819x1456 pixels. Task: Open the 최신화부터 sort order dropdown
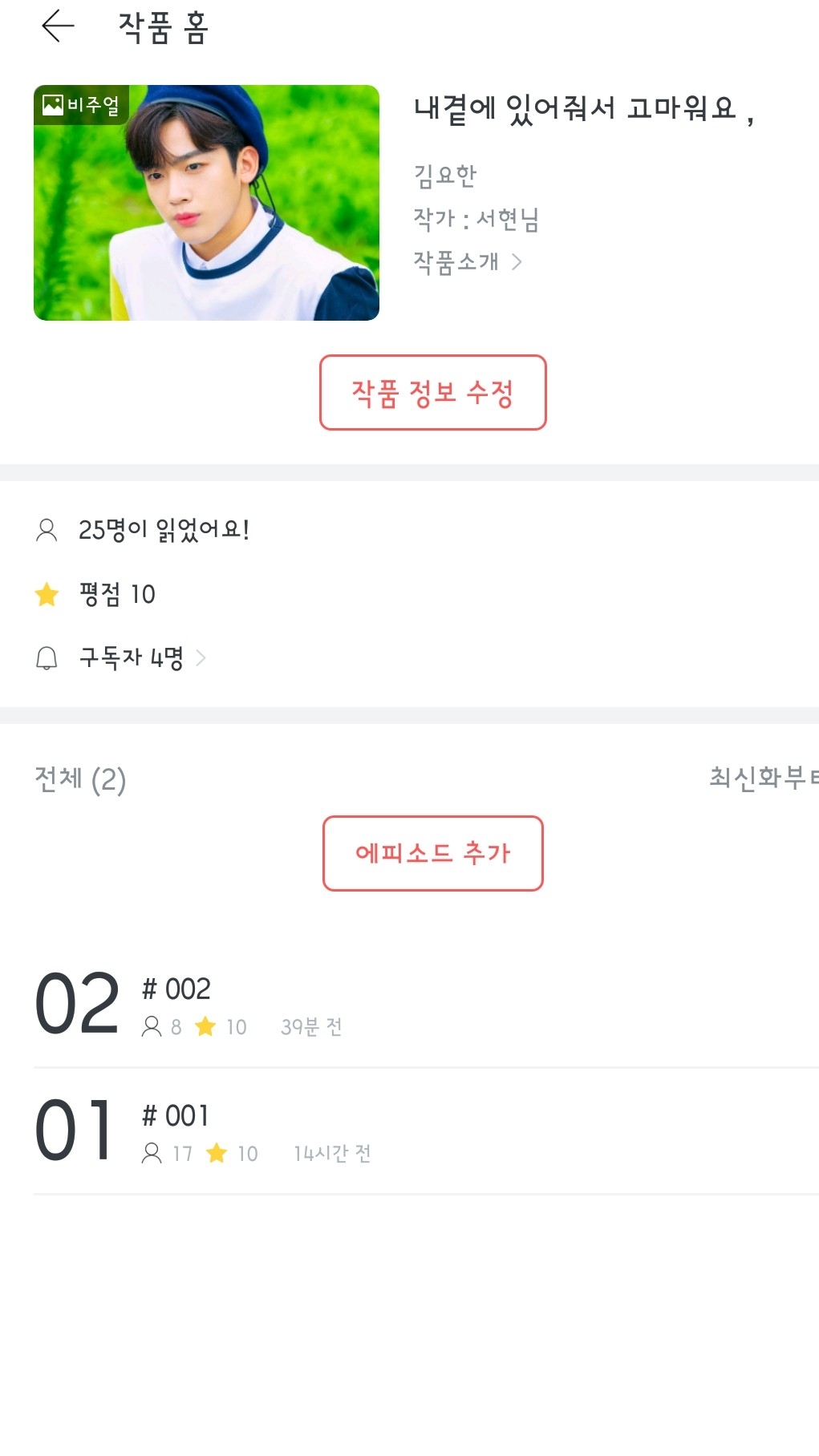click(x=764, y=778)
